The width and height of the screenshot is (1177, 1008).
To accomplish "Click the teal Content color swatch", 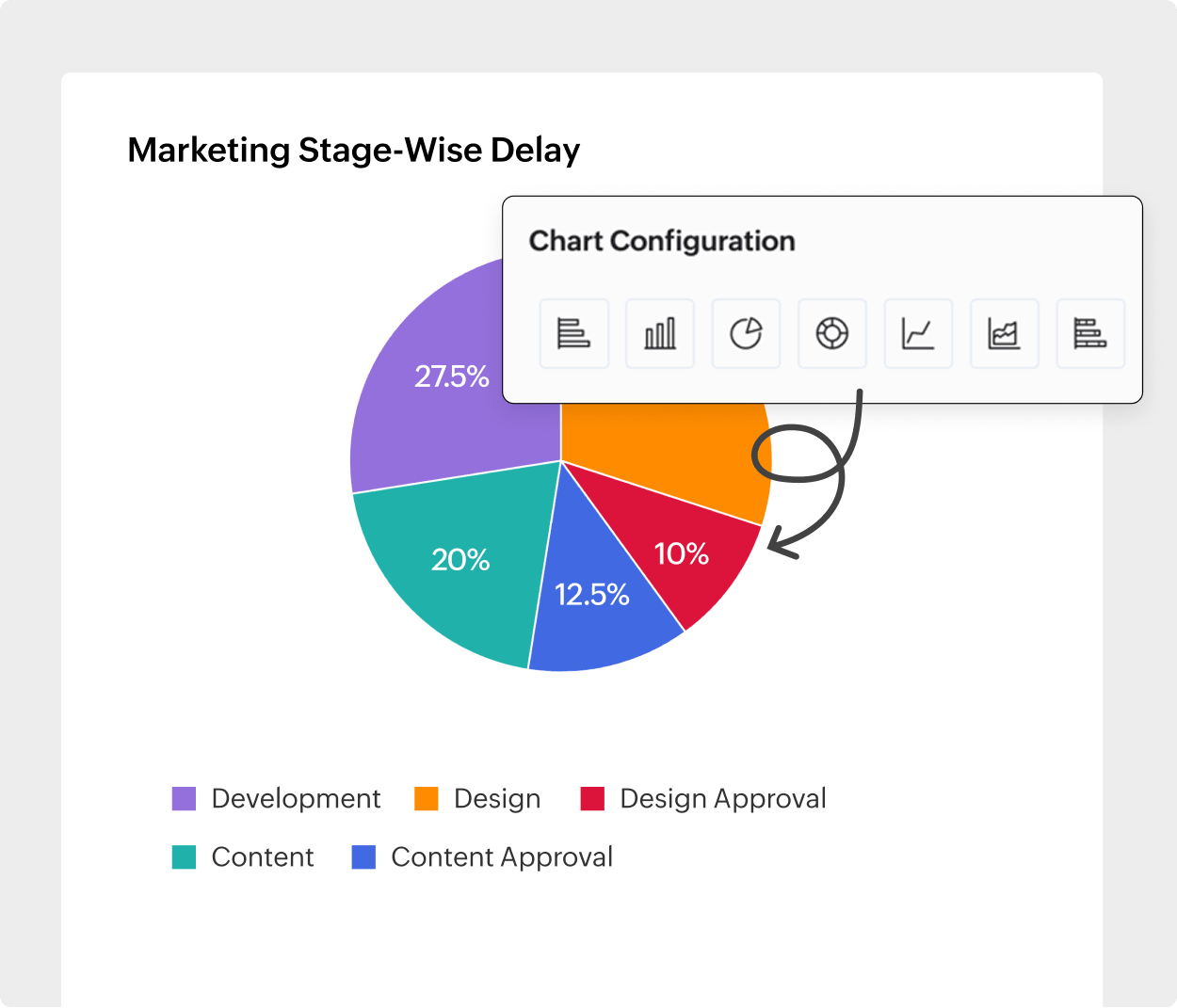I will point(184,856).
